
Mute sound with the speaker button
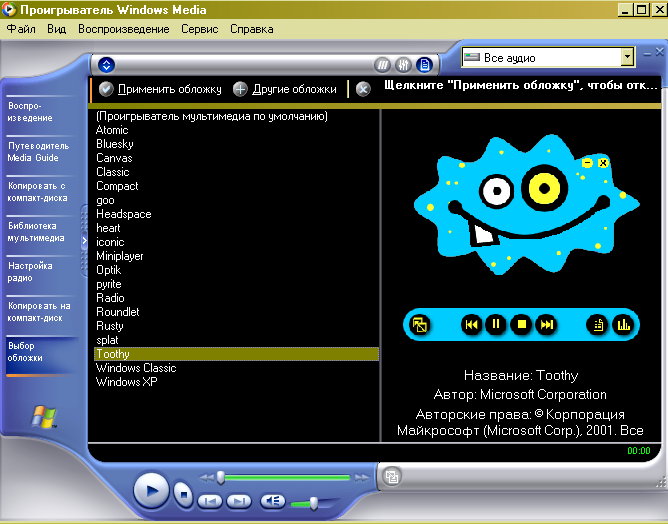(x=273, y=501)
